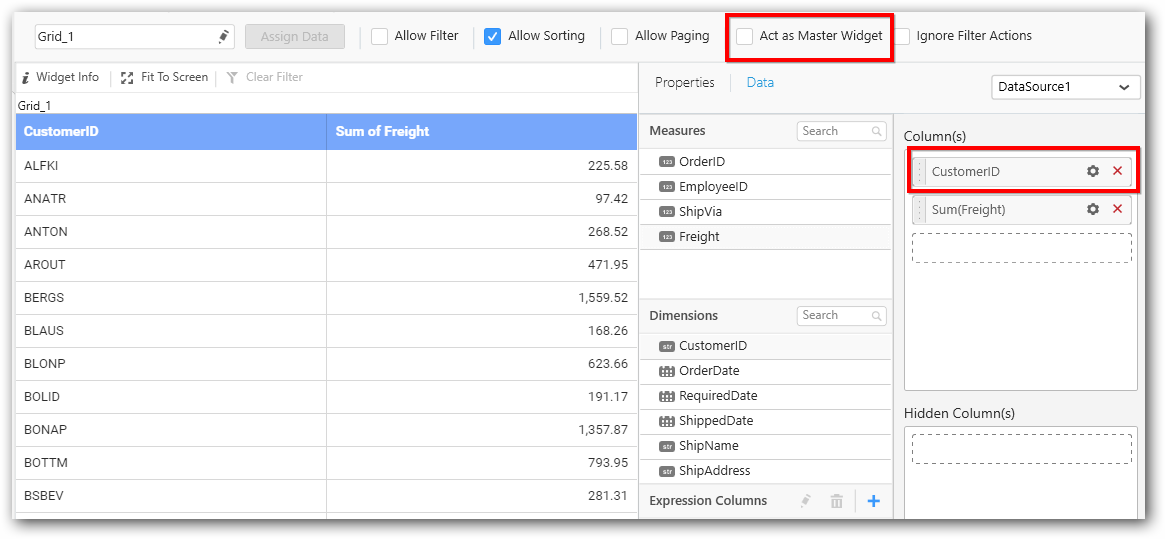
Task: Switch to the Properties tab
Action: tap(684, 83)
